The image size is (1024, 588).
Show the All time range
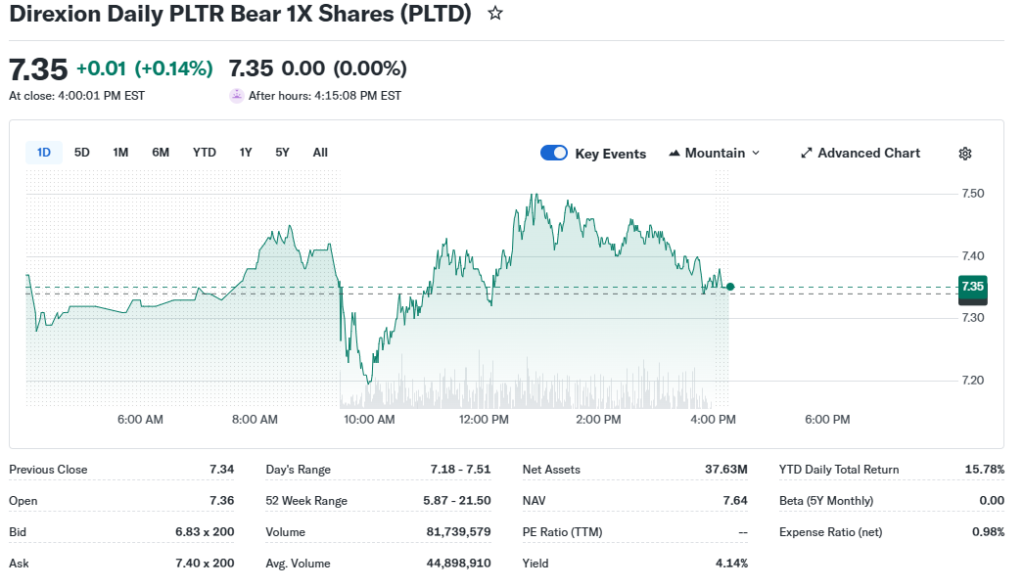(x=320, y=152)
